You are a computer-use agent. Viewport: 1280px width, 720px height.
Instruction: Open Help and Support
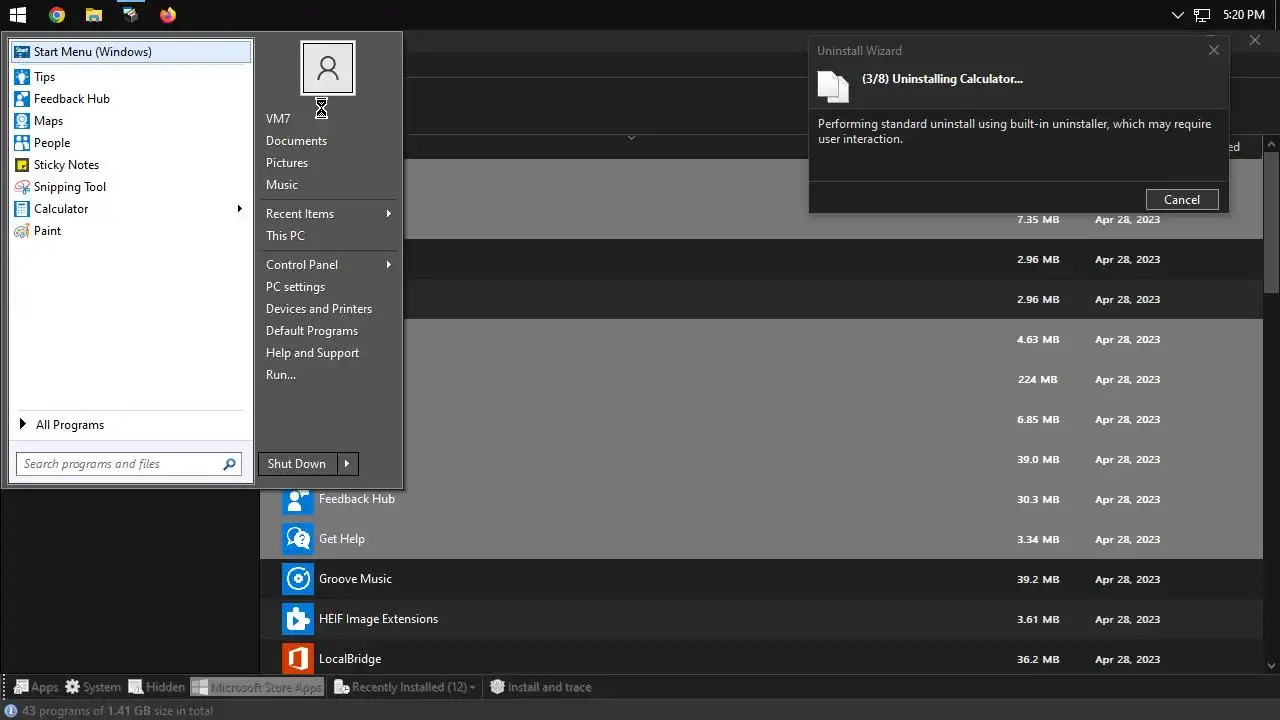tap(312, 353)
